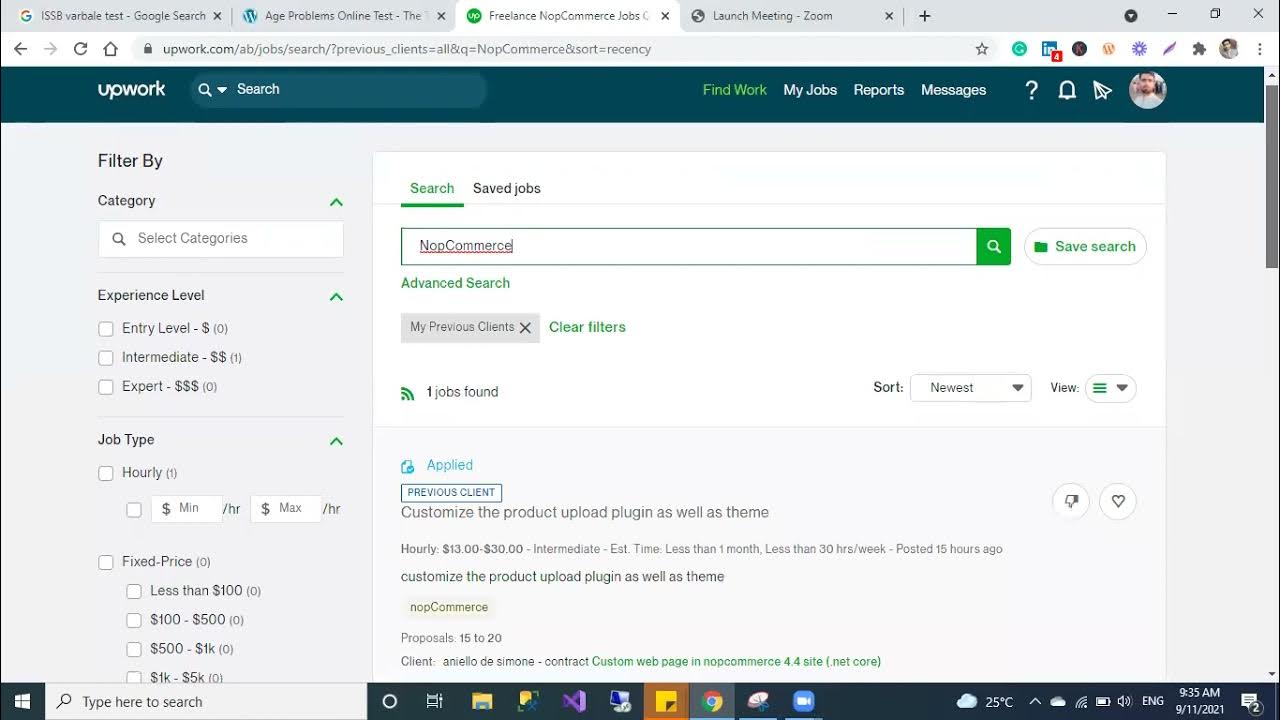Open Sticky Notes from taskbar
This screenshot has height=720, width=1280.
(666, 701)
